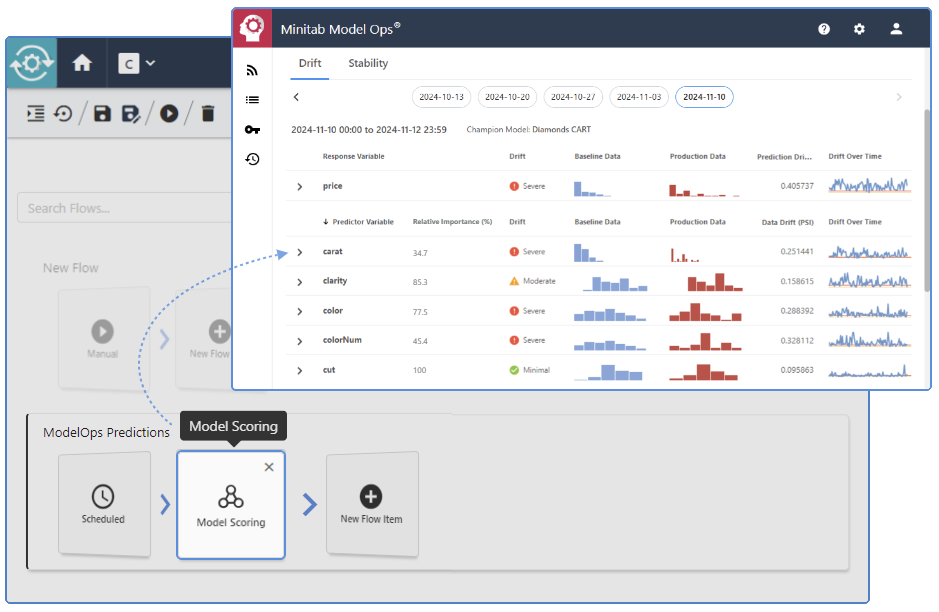The height and width of the screenshot is (612, 939).
Task: Click the New Flow Item tile
Action: 372,504
